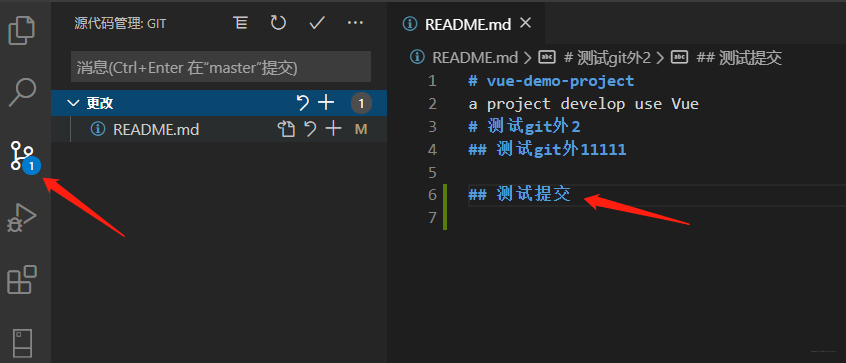Focus the commit message input field
The width and height of the screenshot is (846, 363).
tap(221, 67)
